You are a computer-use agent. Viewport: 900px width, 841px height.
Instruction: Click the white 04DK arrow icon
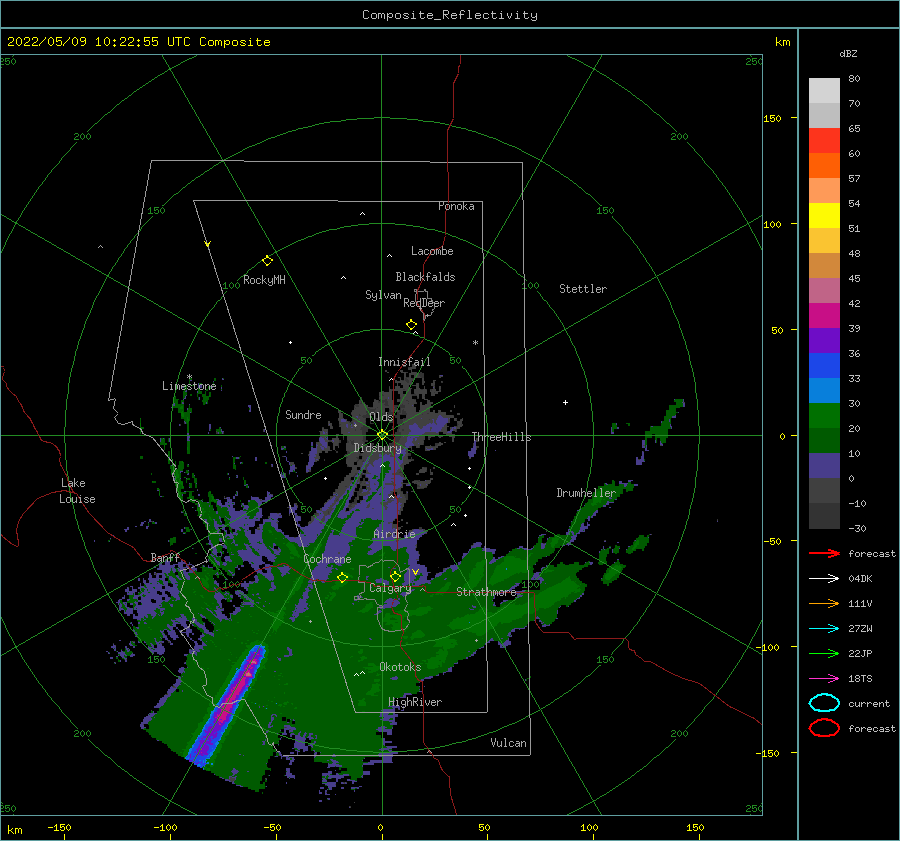(824, 579)
